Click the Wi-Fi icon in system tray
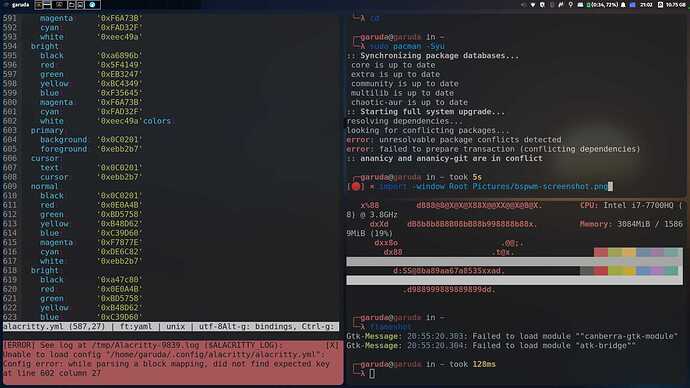690x388 pixels. [x=533, y=5]
